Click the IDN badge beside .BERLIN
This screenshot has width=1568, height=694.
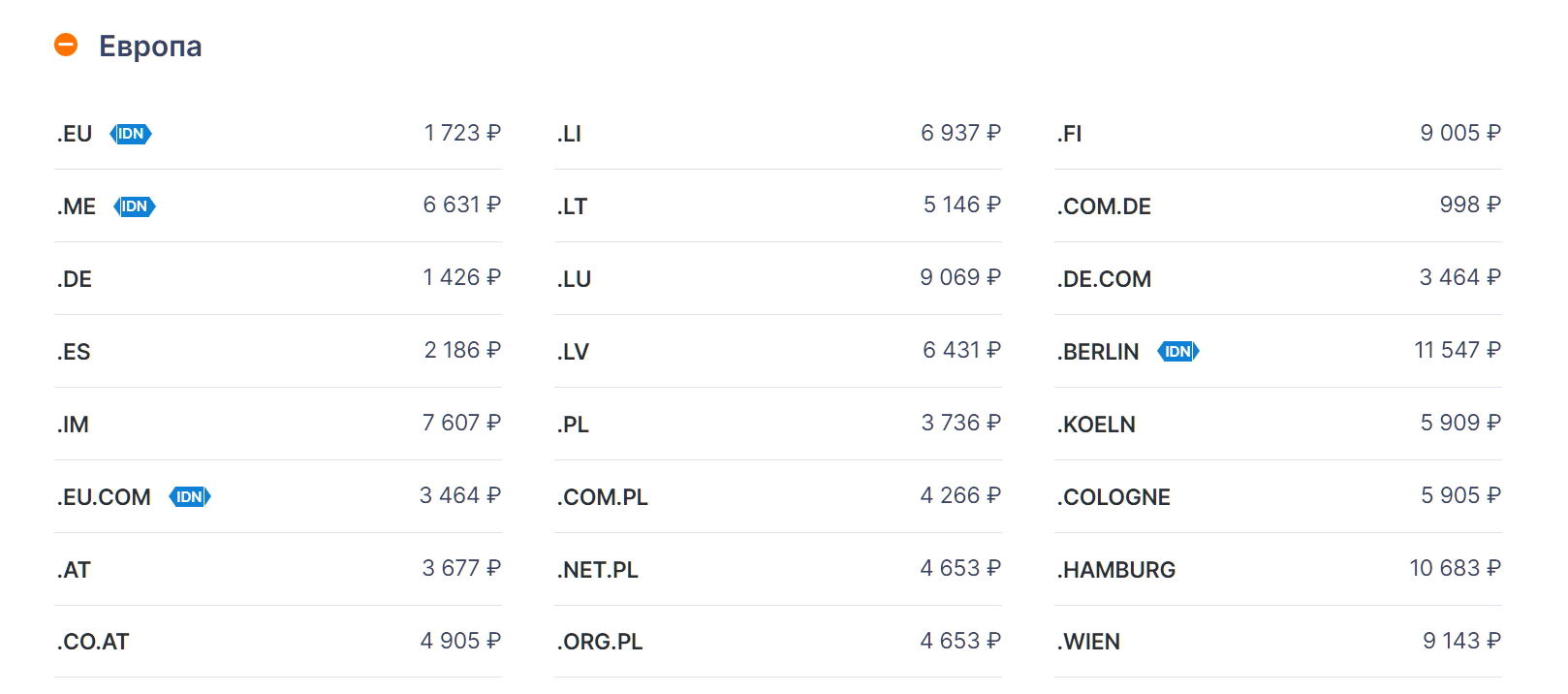[x=1178, y=352]
